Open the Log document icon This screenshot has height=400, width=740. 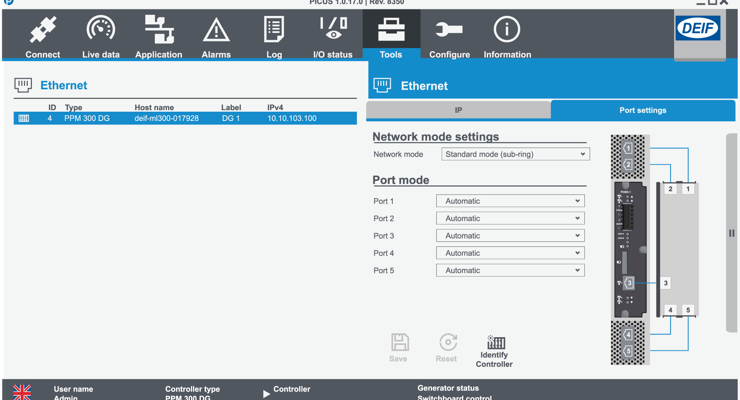click(x=274, y=33)
